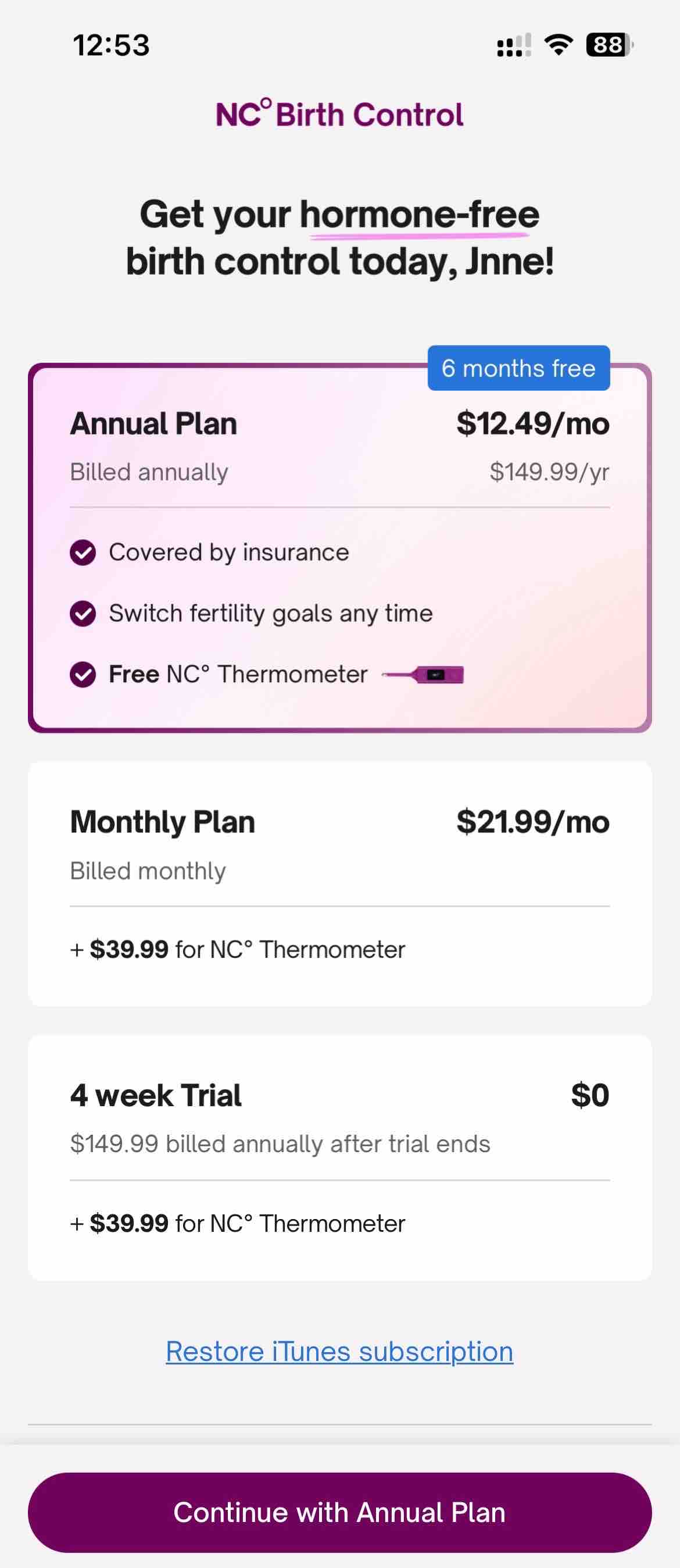Tap the Switch fertility goals checkmark icon
The image size is (680, 1568).
[83, 614]
